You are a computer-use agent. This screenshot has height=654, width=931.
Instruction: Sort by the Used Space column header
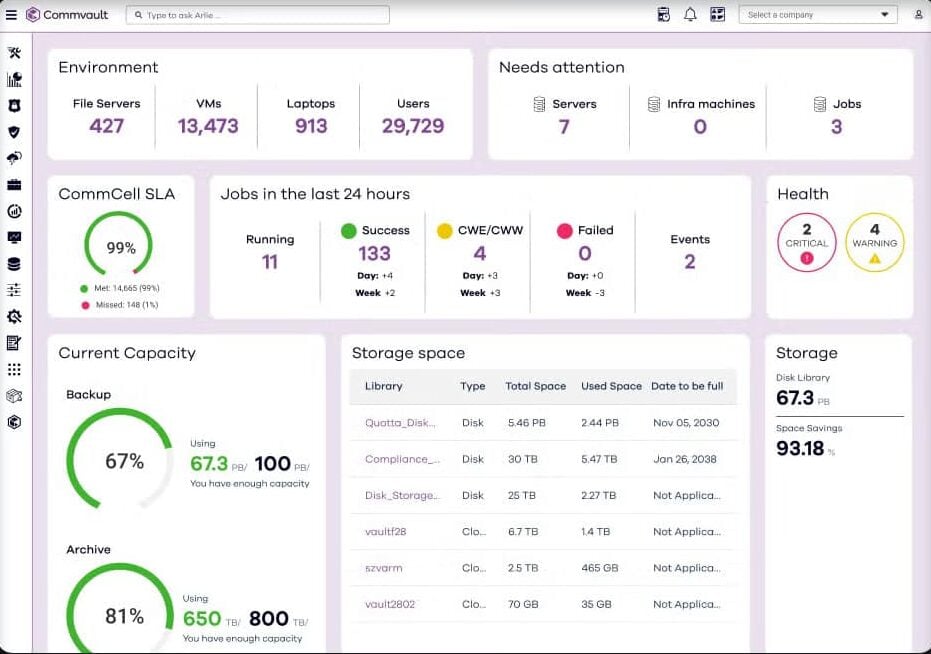[x=612, y=386]
